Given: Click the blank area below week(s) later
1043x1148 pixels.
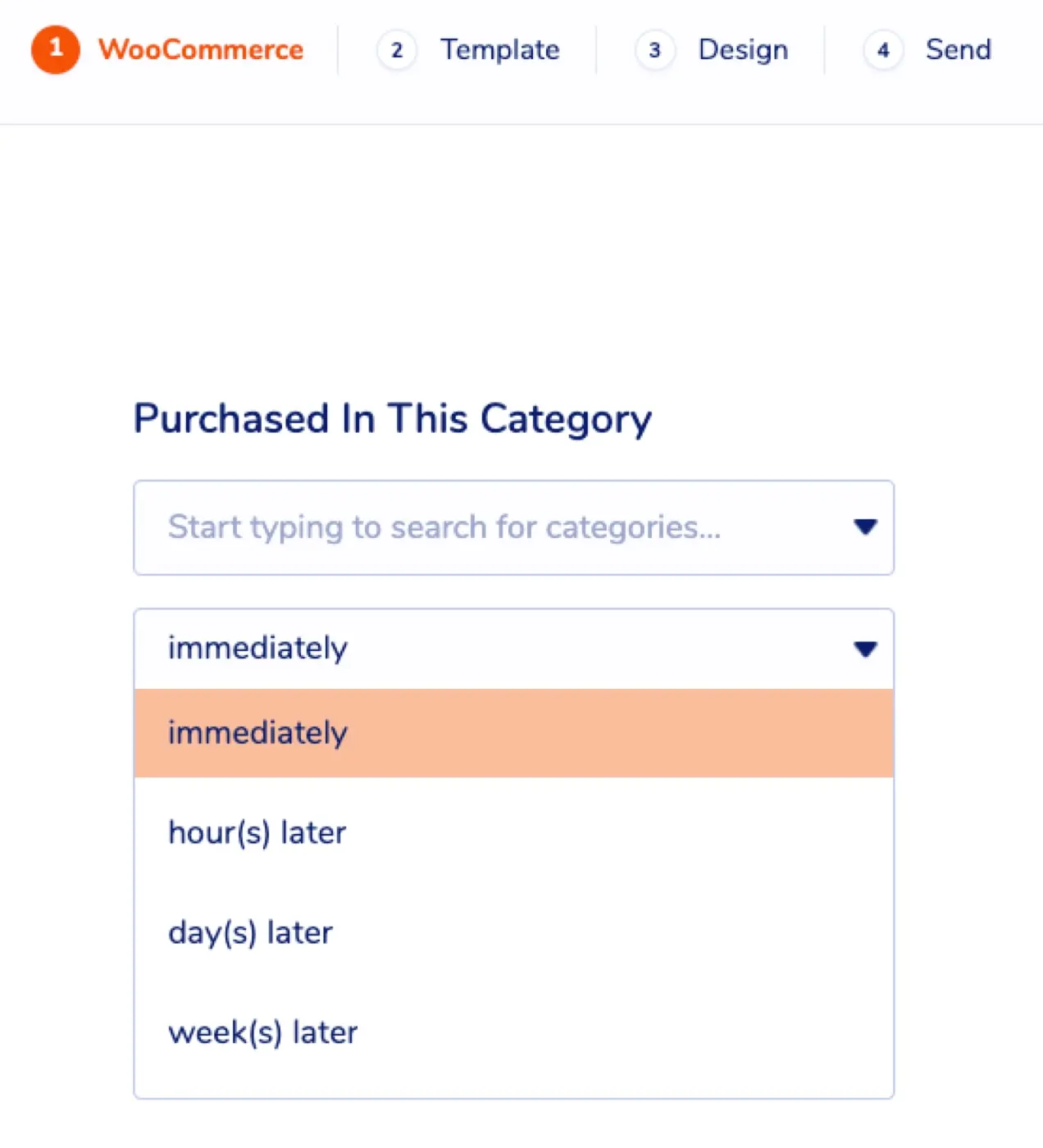Looking at the screenshot, I should (x=513, y=1088).
